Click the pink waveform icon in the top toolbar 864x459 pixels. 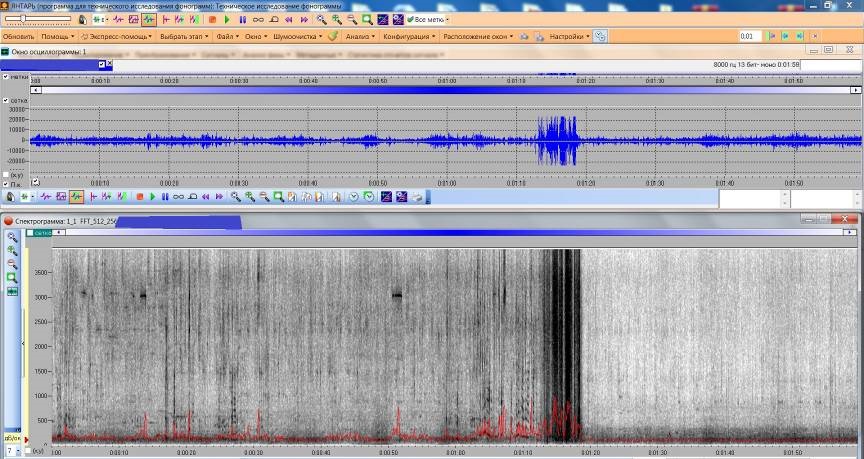pos(118,20)
